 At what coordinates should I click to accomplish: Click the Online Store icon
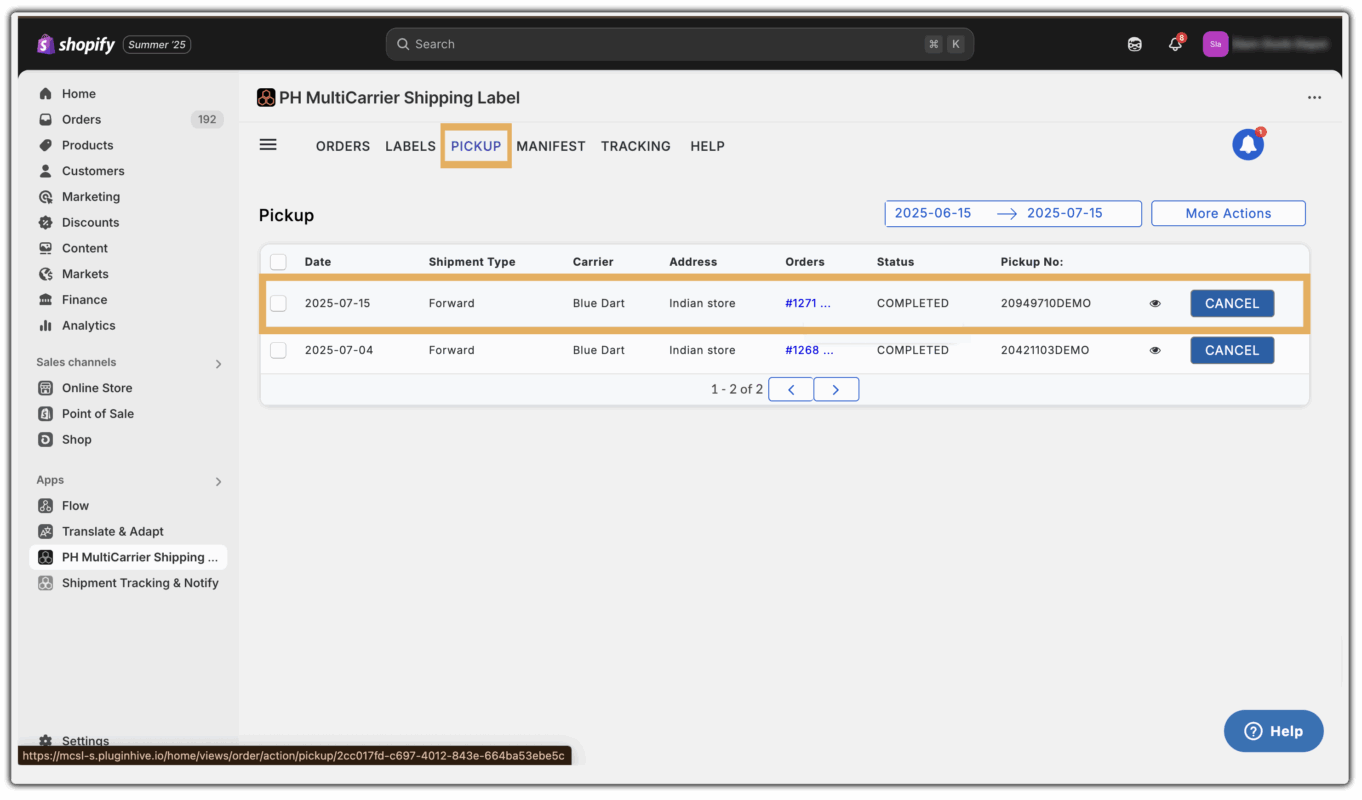coord(45,388)
